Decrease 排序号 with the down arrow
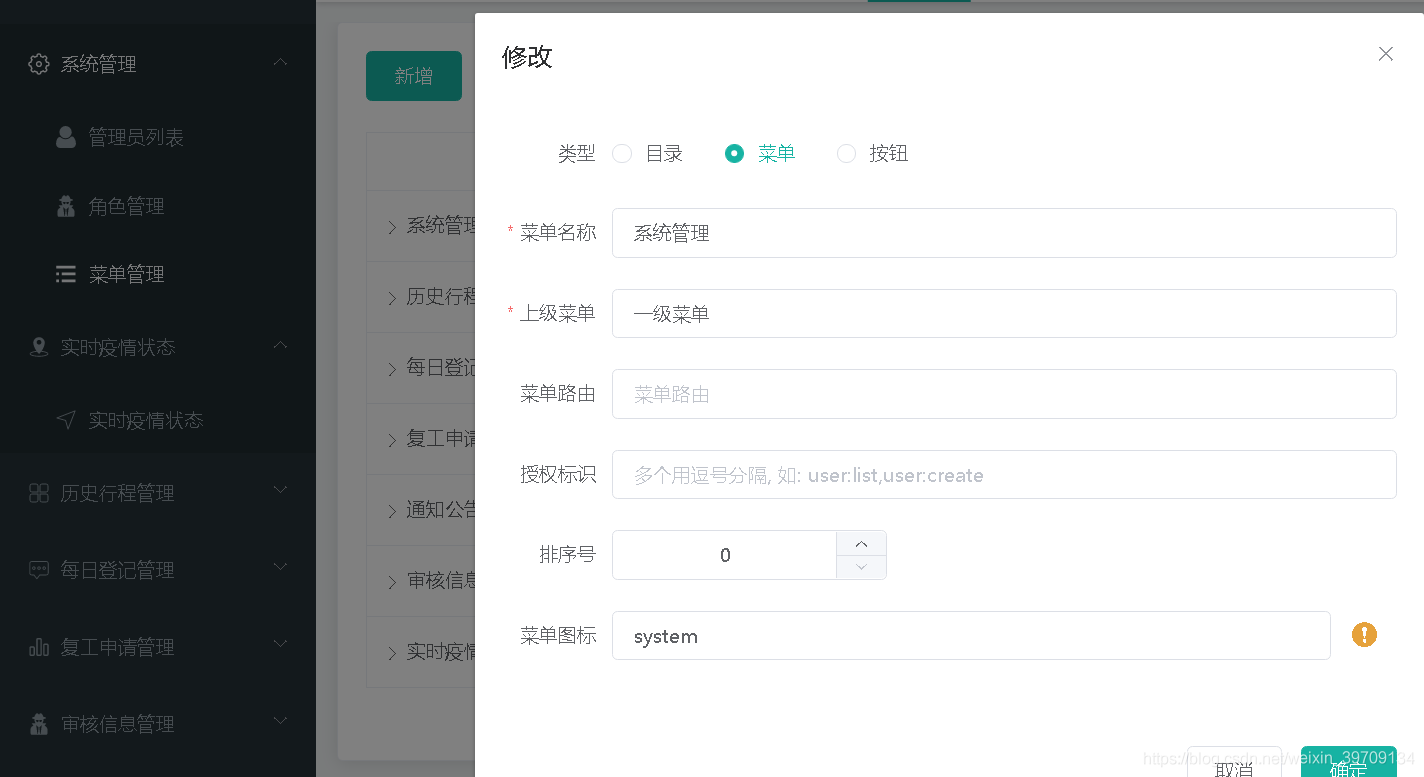Viewport: 1424px width, 777px height. (861, 567)
